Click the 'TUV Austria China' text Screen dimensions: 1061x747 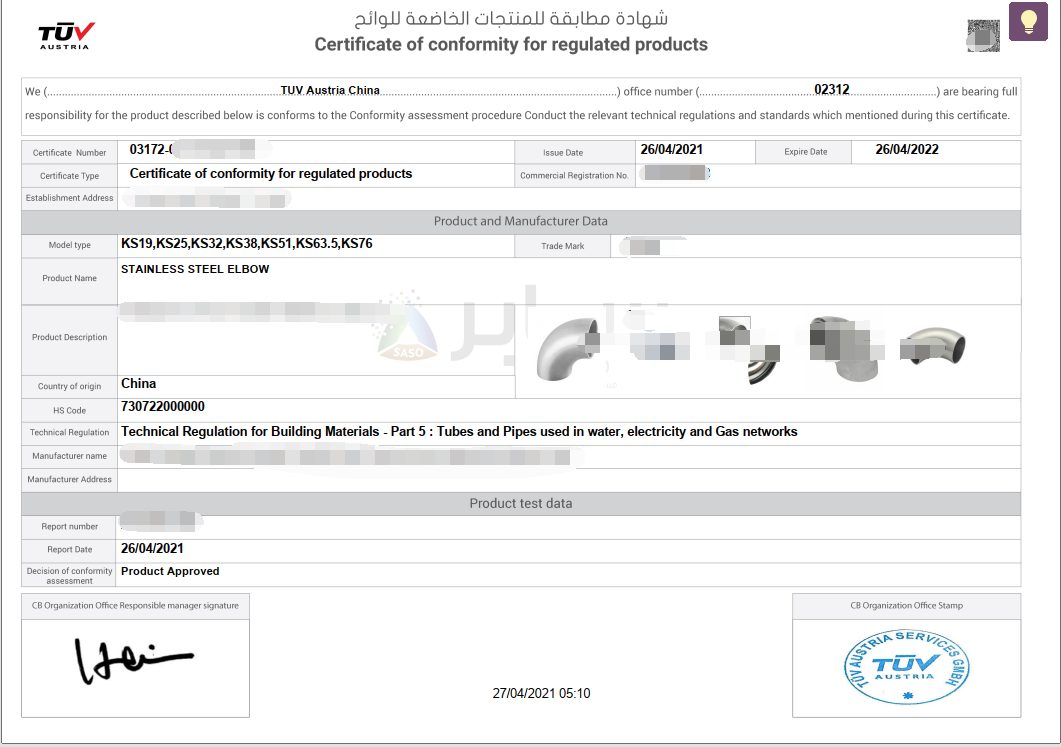(x=330, y=91)
